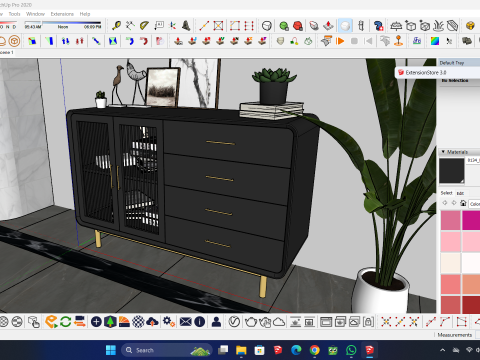Click the Materials home icon
Viewport: 480px width, 360px height.
tap(463, 203)
